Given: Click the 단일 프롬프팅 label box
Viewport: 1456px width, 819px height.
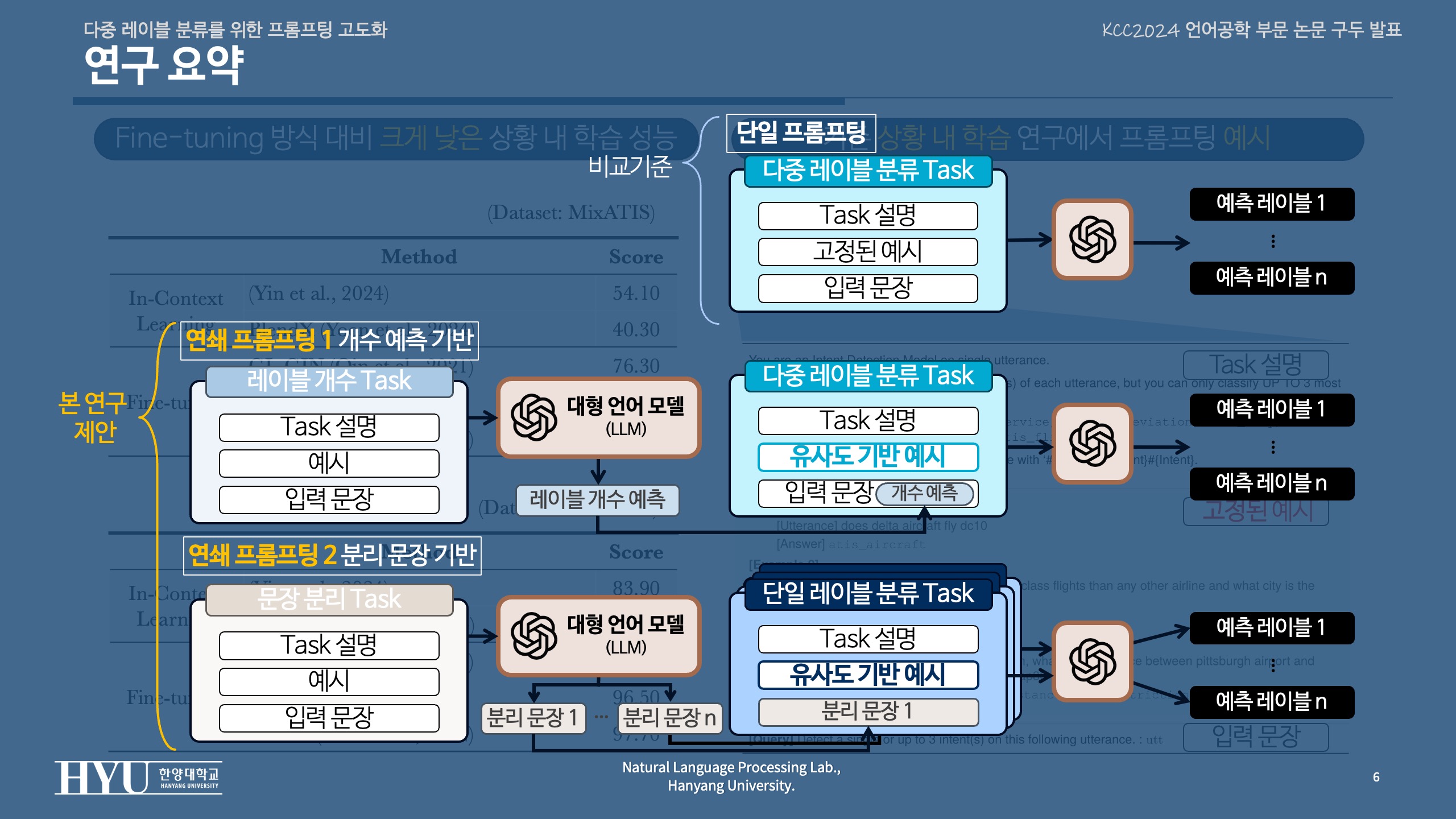Looking at the screenshot, I should click(x=801, y=133).
